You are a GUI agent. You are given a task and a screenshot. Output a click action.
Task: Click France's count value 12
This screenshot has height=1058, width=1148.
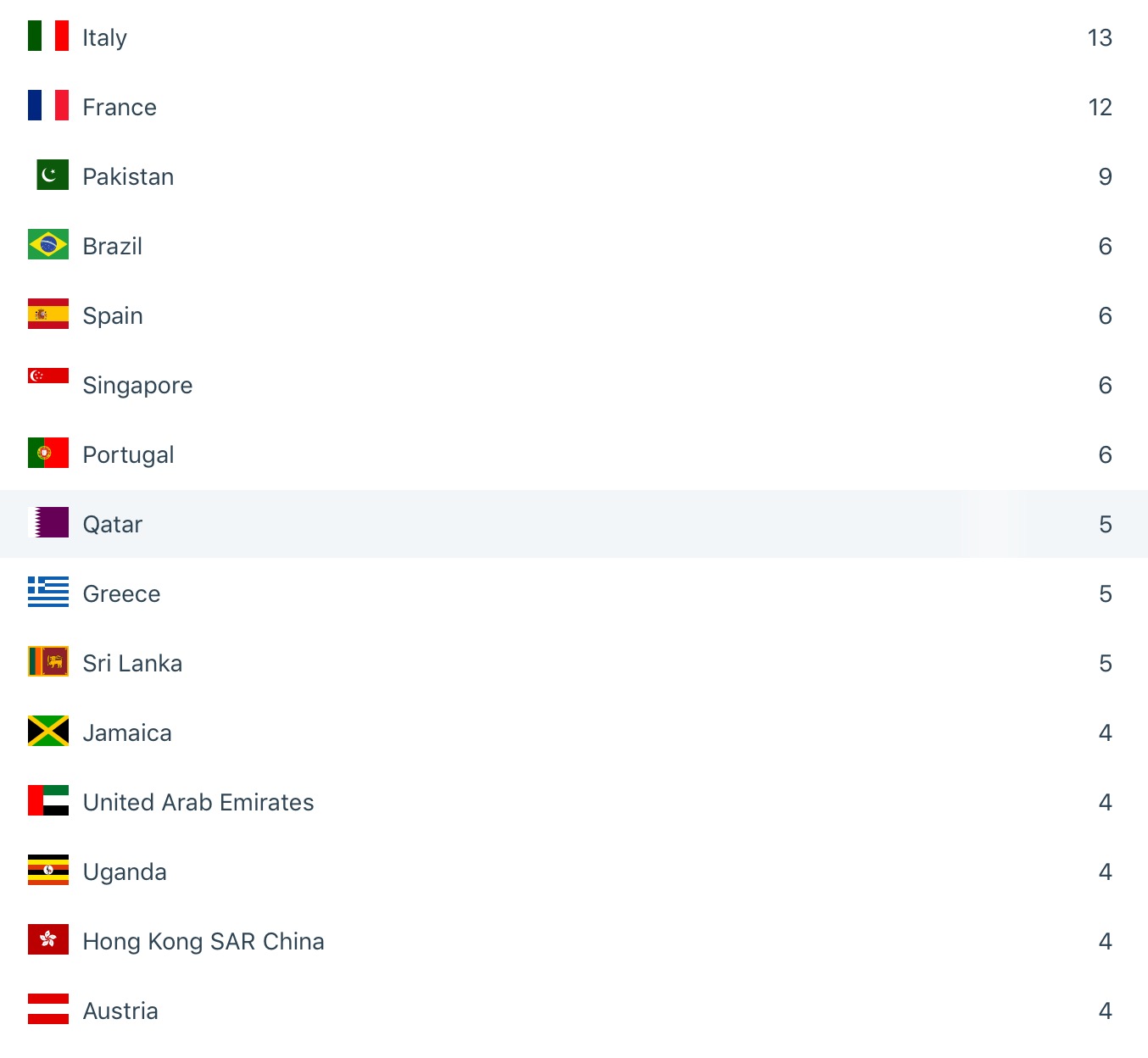[x=1099, y=107]
